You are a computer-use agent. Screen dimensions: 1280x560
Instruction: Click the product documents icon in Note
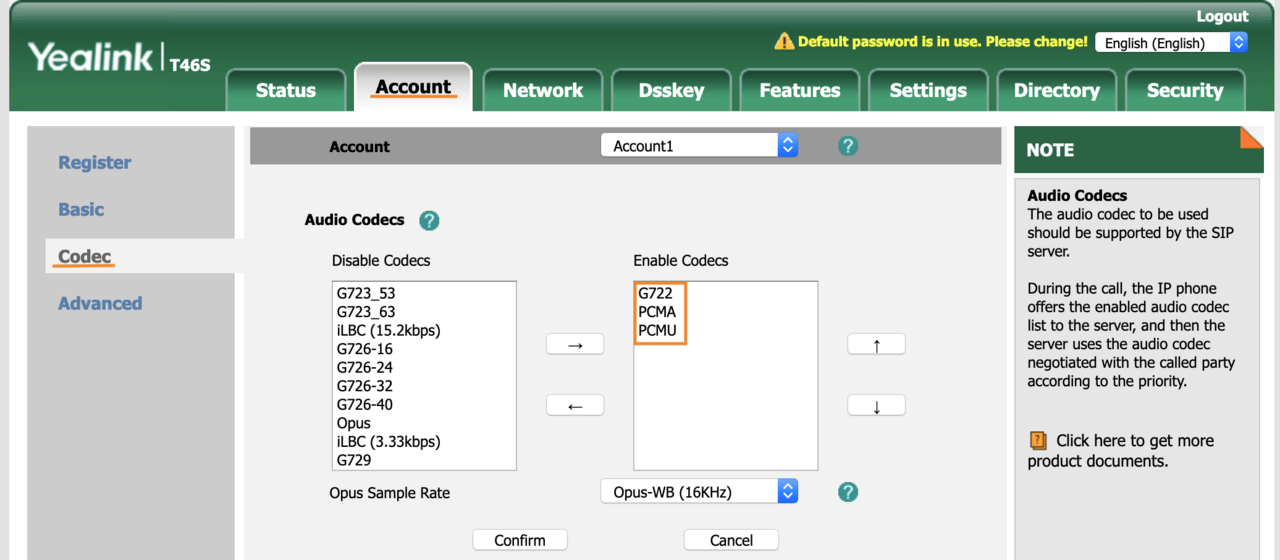tap(1038, 441)
